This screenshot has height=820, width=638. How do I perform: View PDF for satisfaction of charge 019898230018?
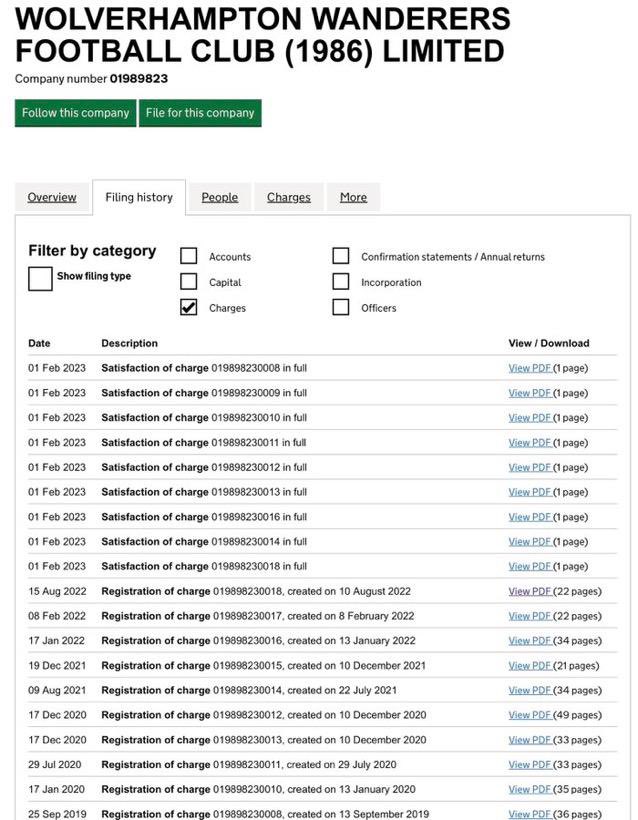[x=530, y=566]
